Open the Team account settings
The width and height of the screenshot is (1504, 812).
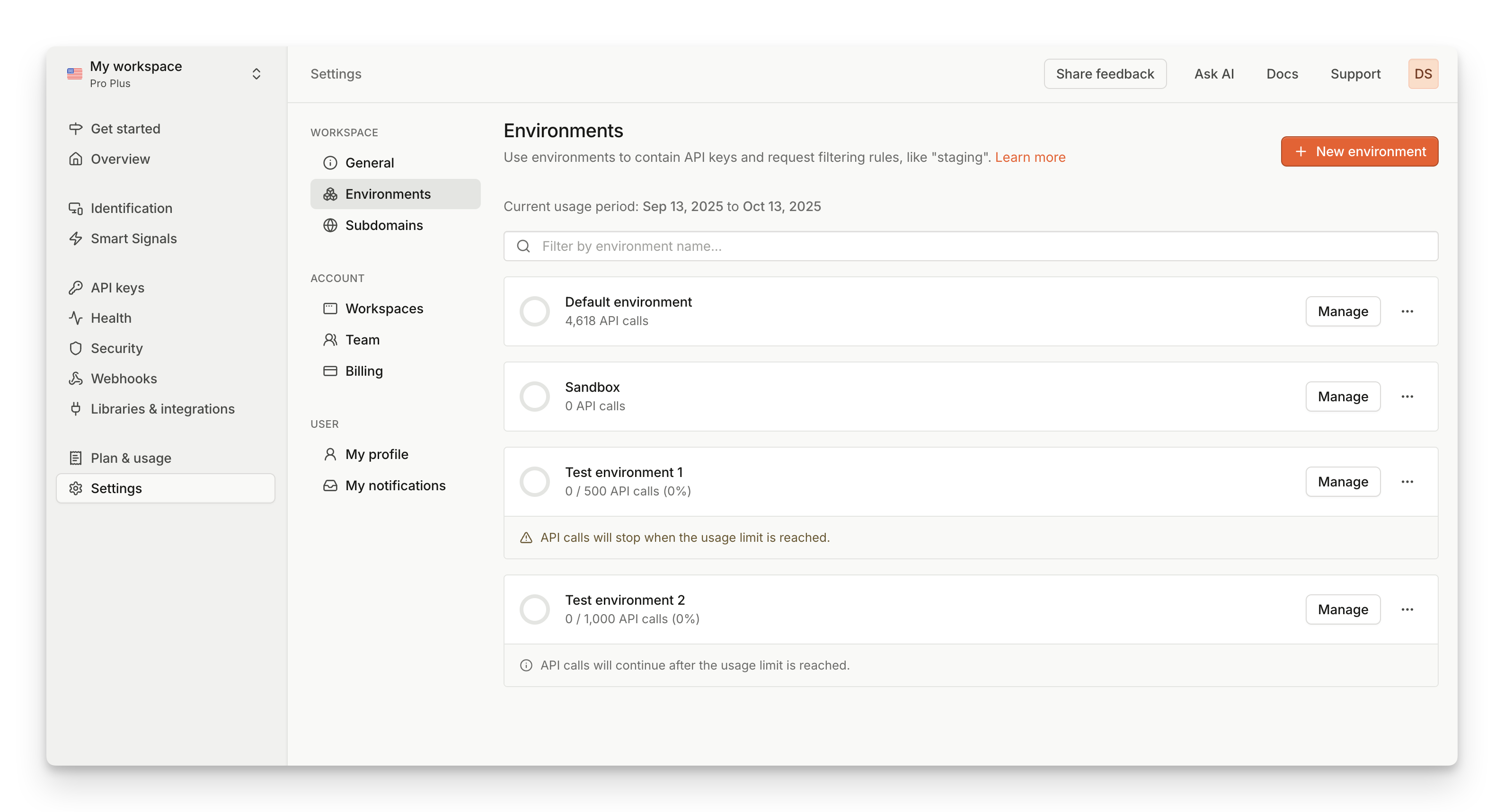[363, 339]
